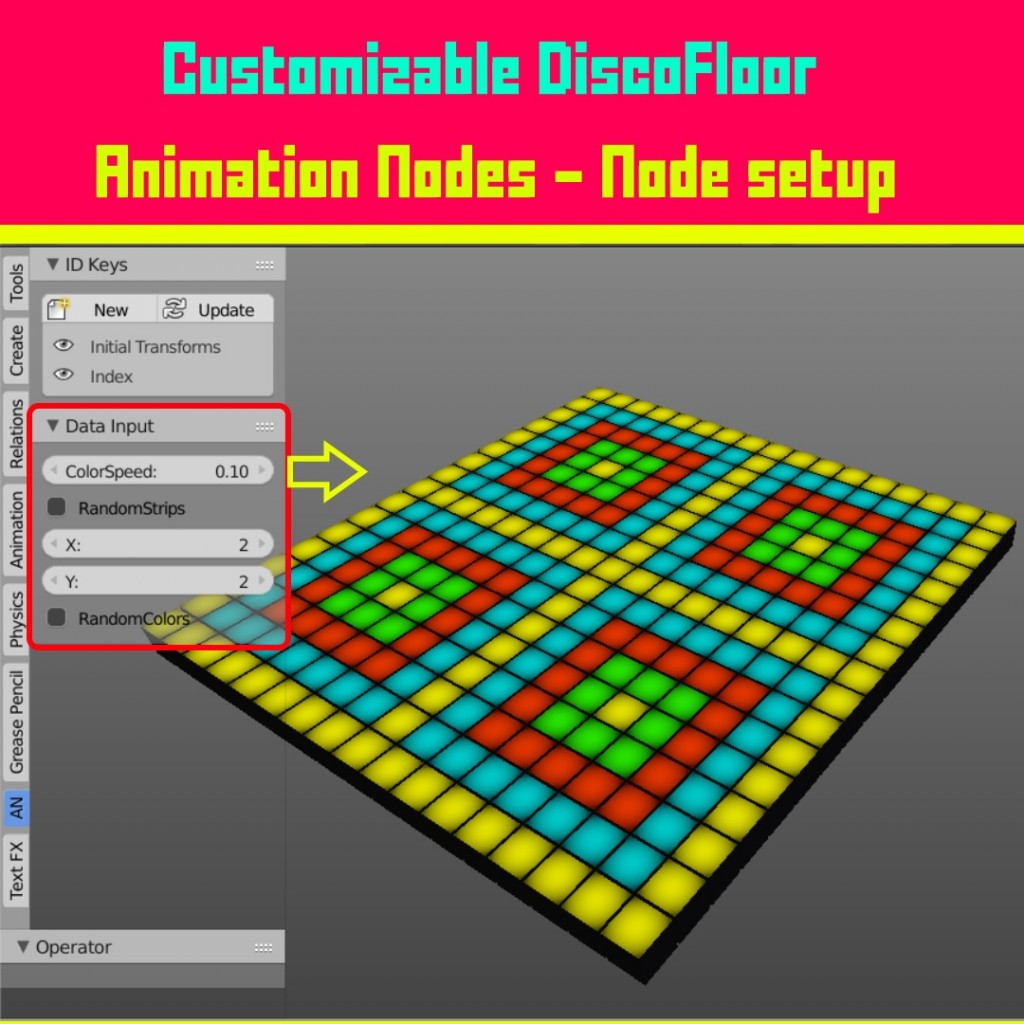Image resolution: width=1024 pixels, height=1024 pixels.
Task: Enable the RandomStrips checkbox
Action: [55, 507]
